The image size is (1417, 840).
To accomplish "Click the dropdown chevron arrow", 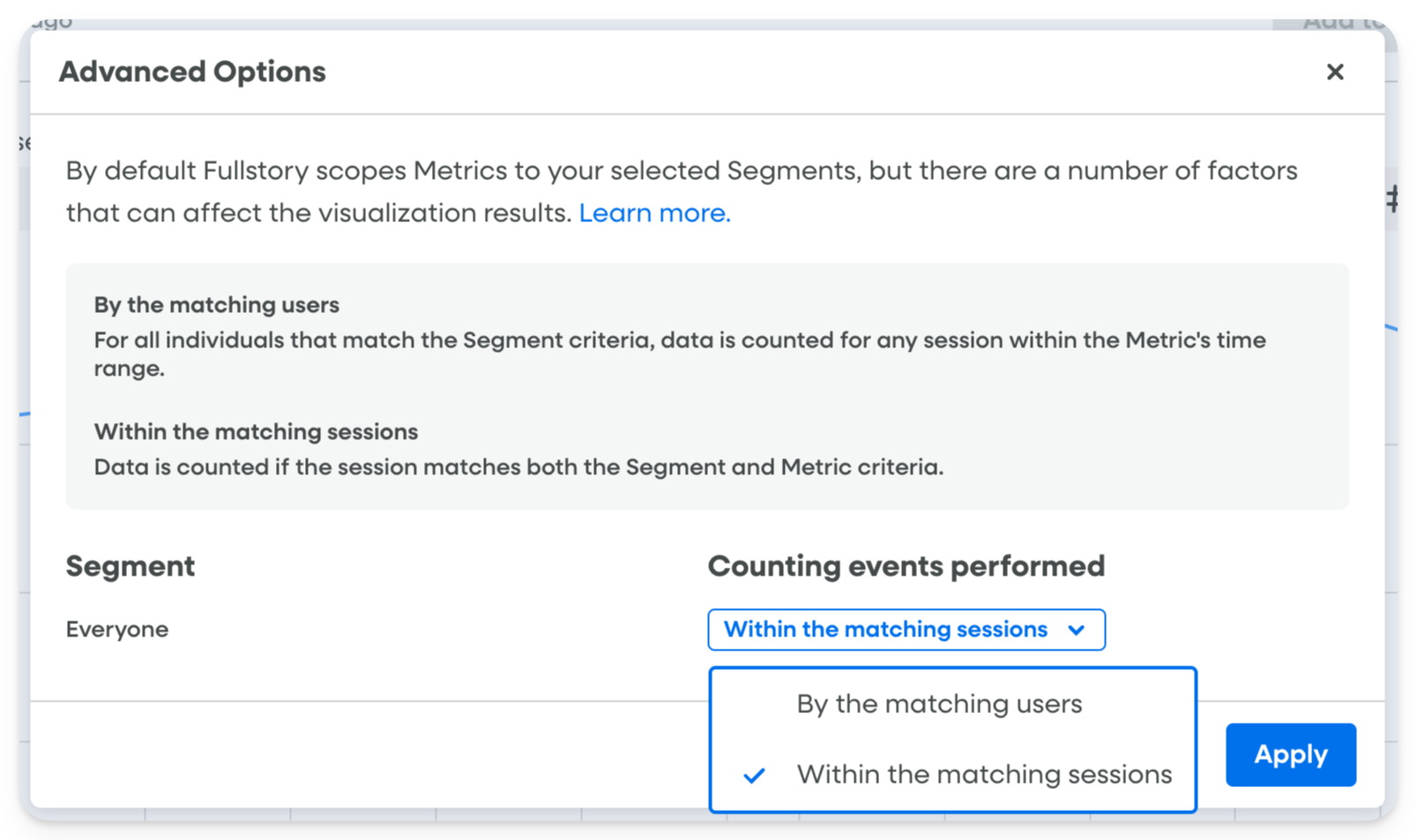I will point(1077,630).
